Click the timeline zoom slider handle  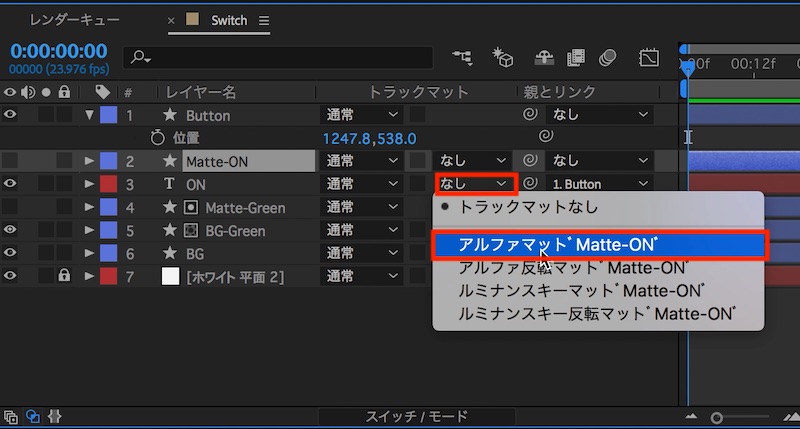(x=716, y=417)
